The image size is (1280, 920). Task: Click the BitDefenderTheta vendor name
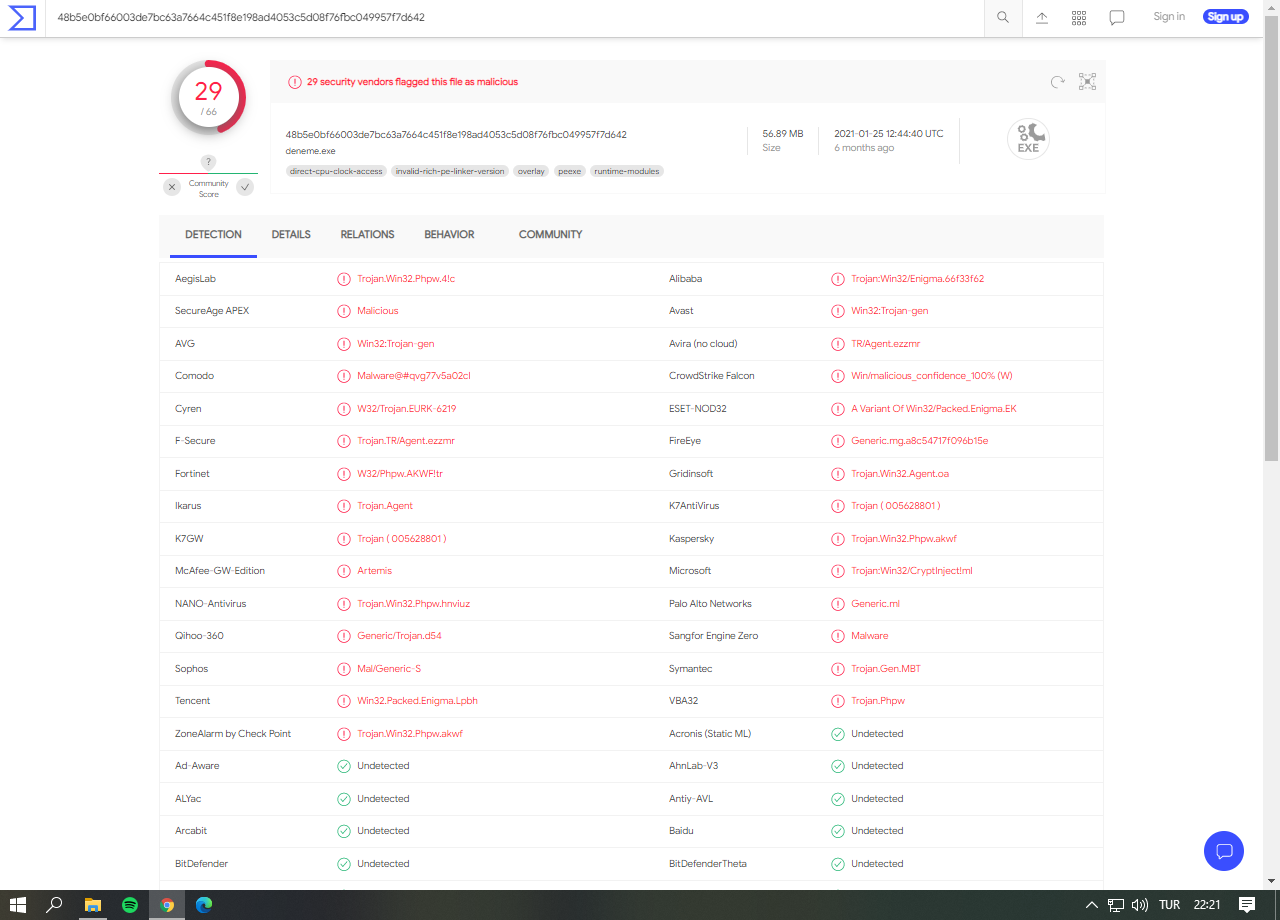pyautogui.click(x=708, y=864)
